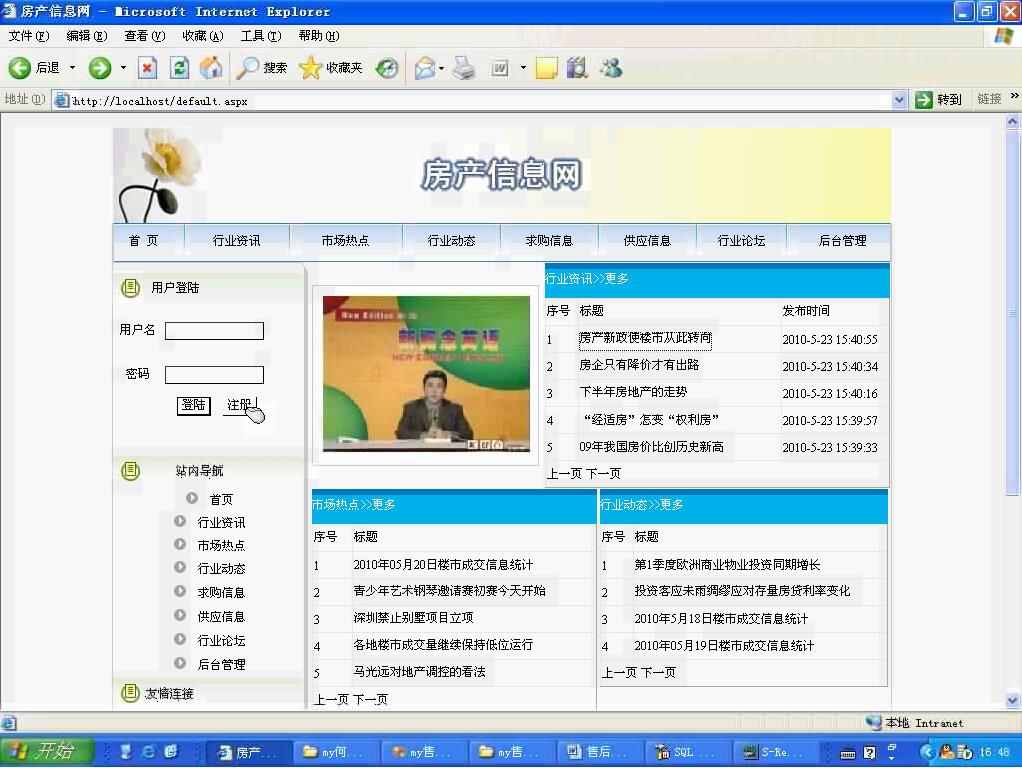Click in the 密码 password field
This screenshot has height=768, width=1022.
(214, 375)
